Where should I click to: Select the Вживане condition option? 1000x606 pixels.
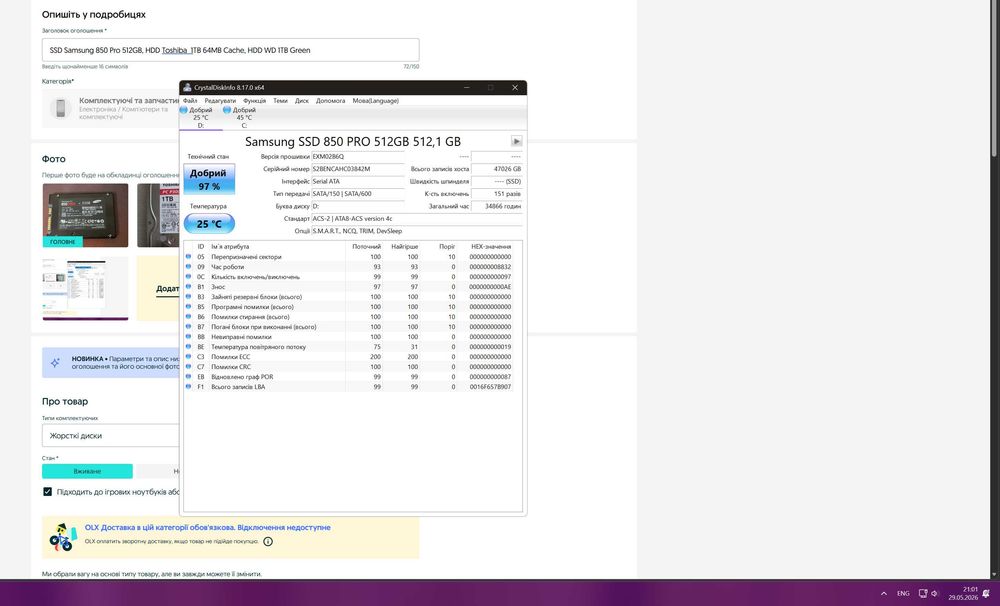pos(87,471)
